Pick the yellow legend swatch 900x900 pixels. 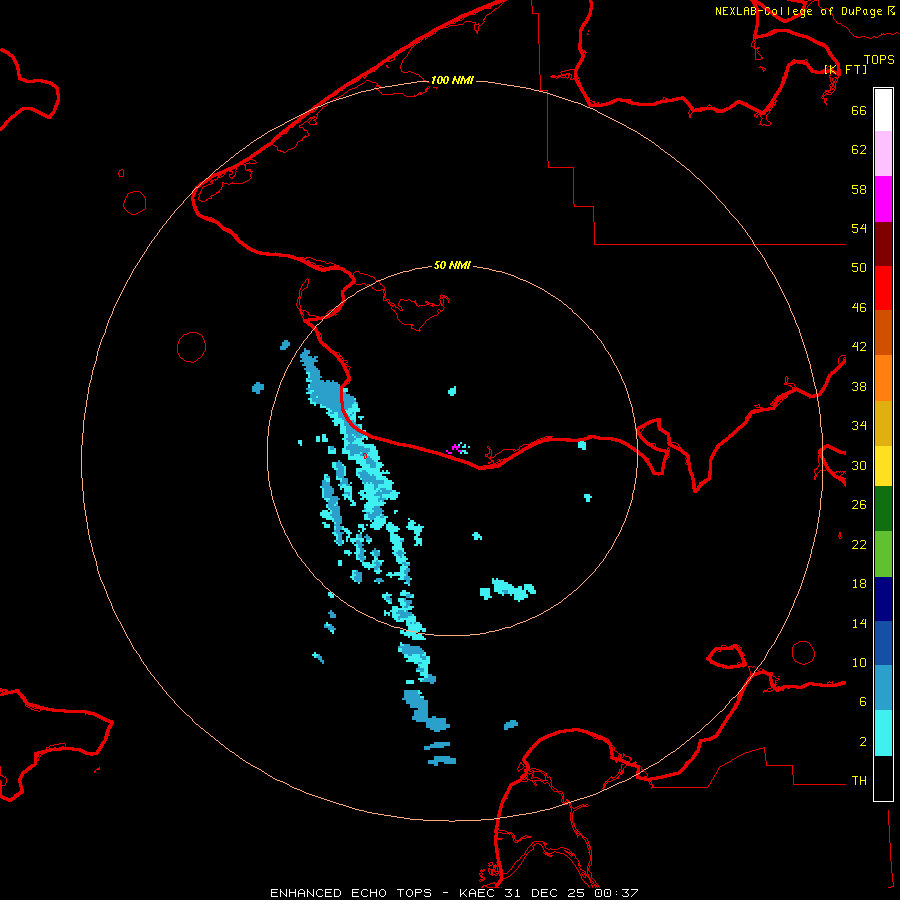tap(883, 466)
